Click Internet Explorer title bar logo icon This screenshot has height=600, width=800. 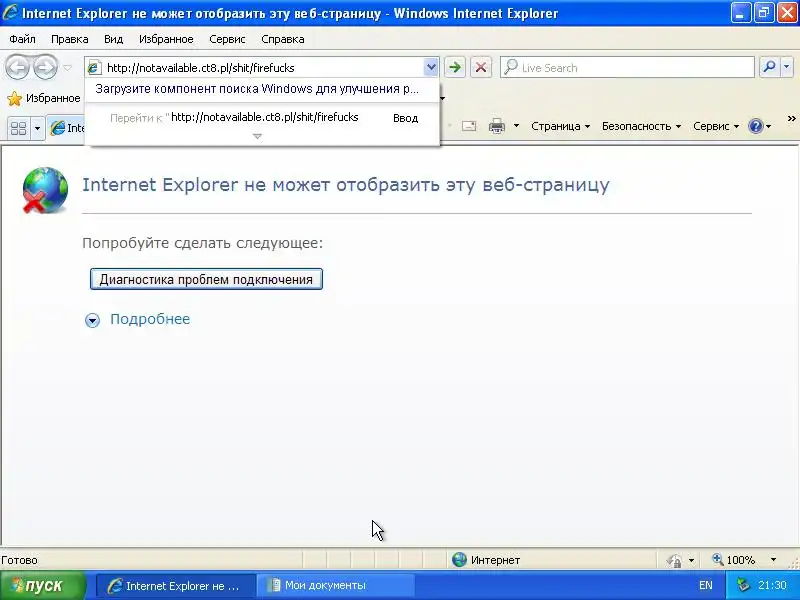coord(10,12)
